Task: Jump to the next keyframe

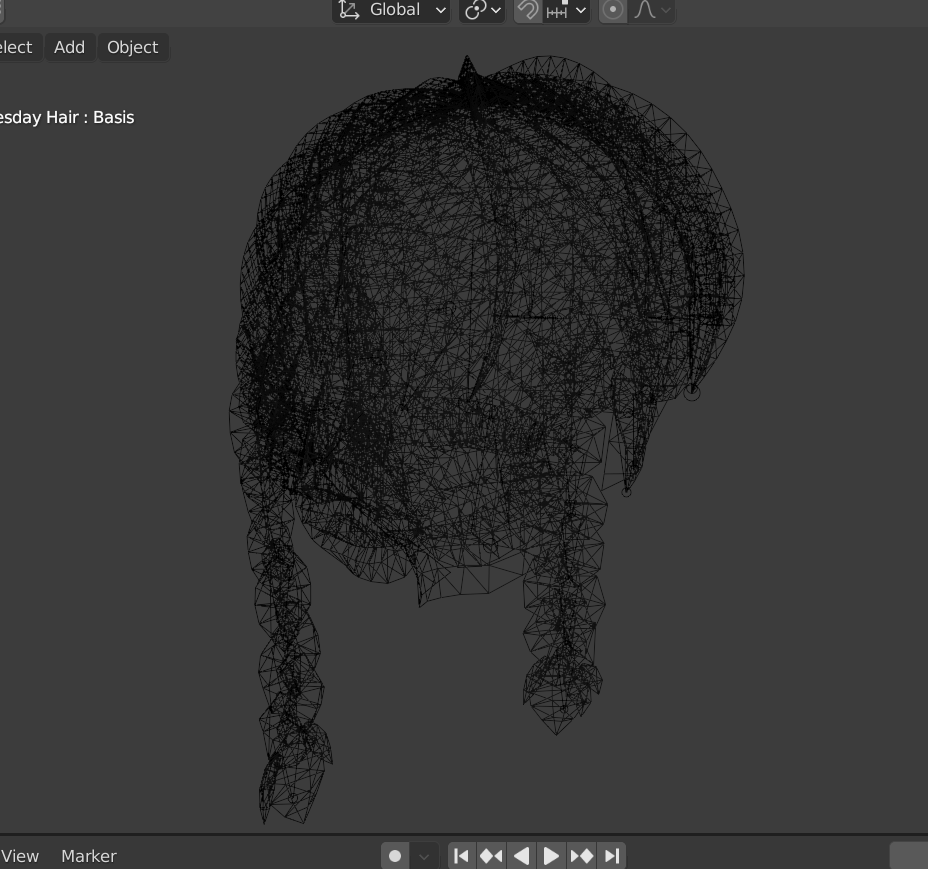Action: coord(582,856)
